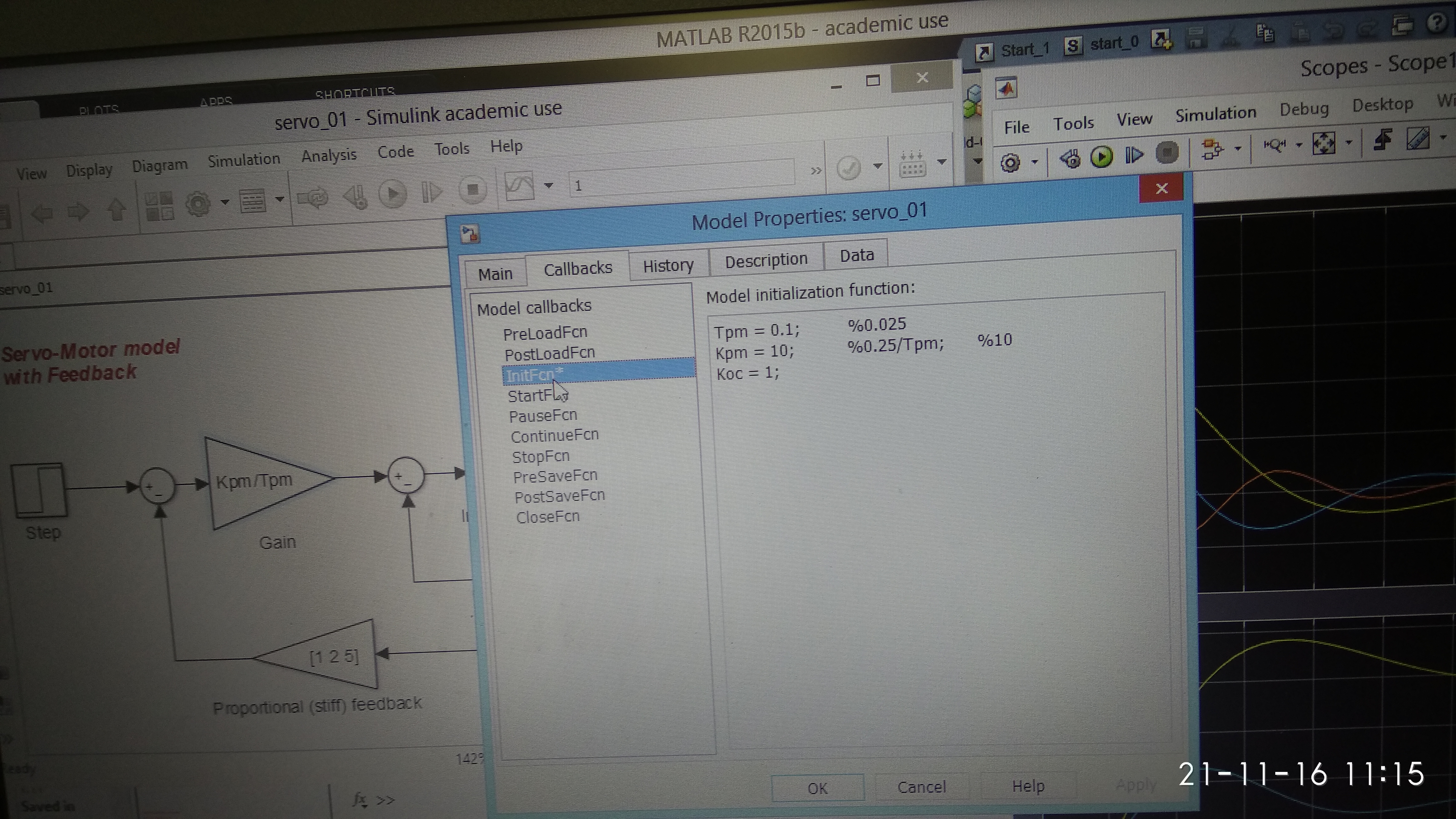Click the Simulink Library Browser icon
This screenshot has height=819, width=1456.
pyautogui.click(x=159, y=206)
